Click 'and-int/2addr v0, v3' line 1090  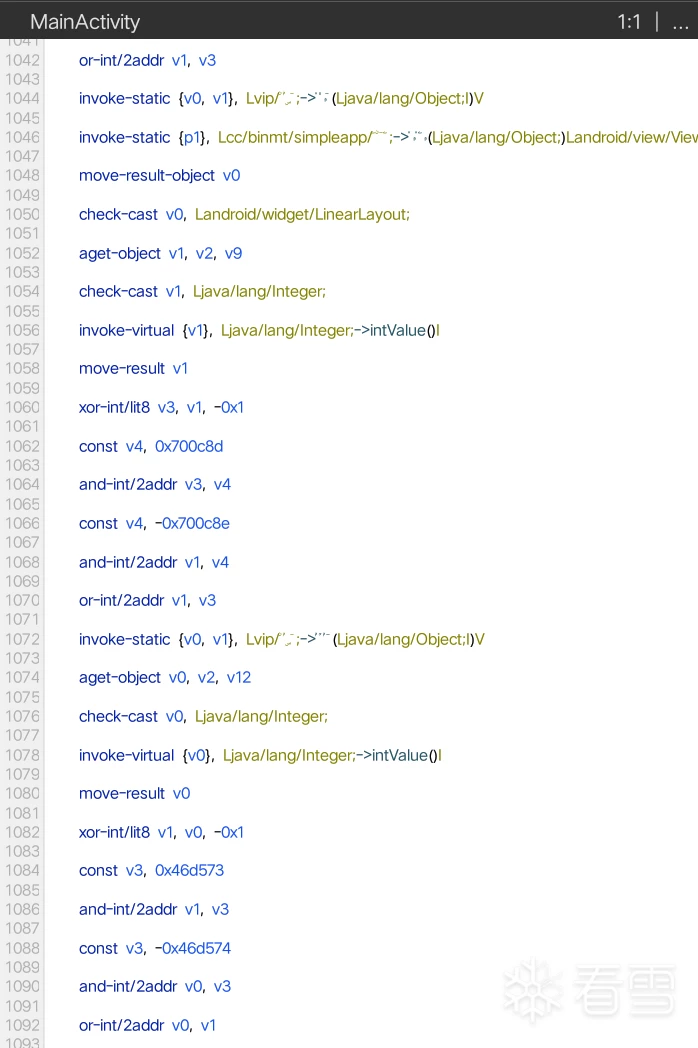coord(154,986)
